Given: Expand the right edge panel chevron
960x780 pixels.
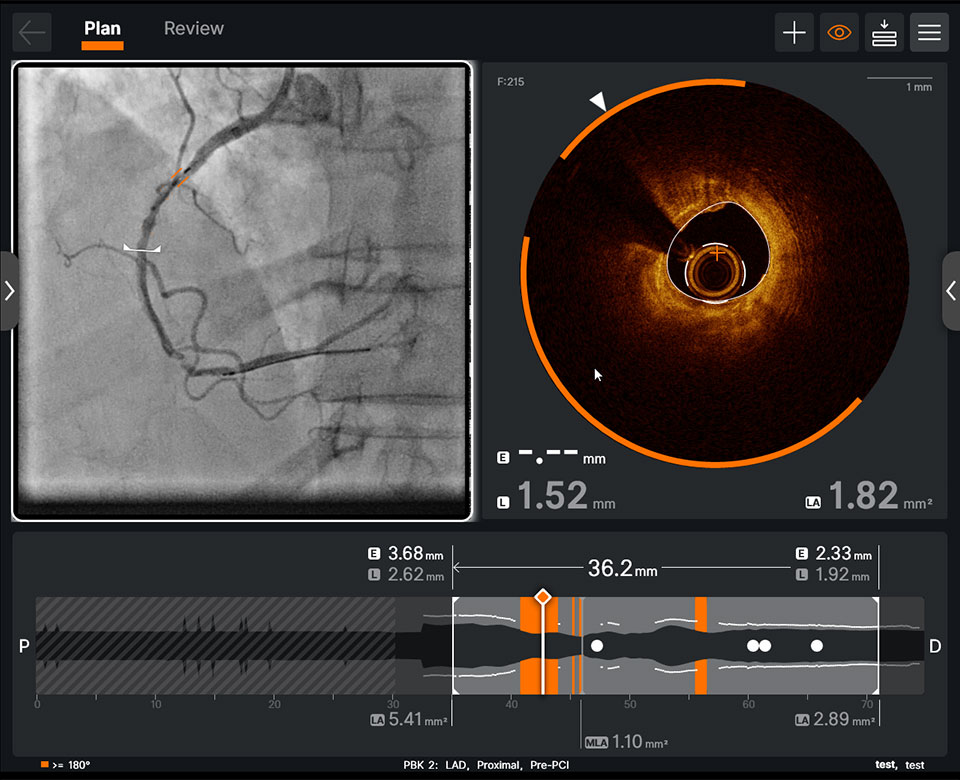Looking at the screenshot, I should (x=951, y=291).
